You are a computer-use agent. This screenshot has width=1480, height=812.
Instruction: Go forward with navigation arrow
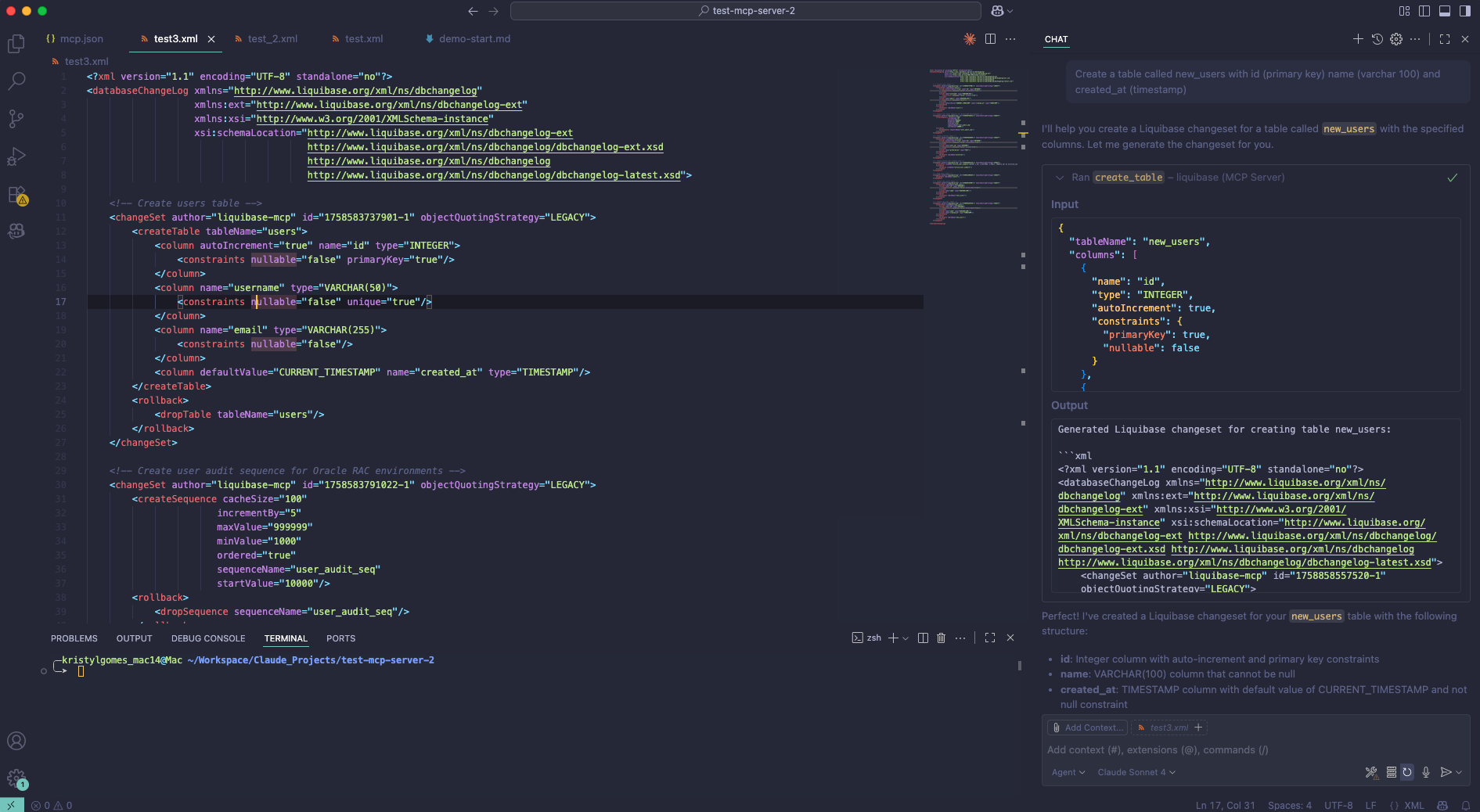493,11
